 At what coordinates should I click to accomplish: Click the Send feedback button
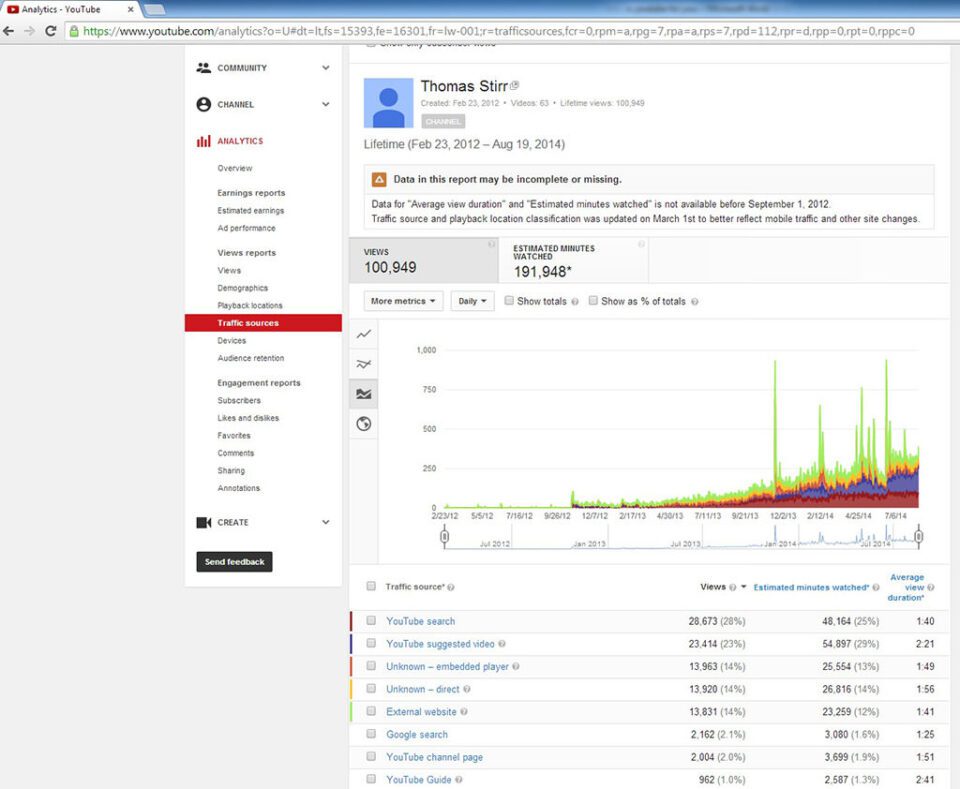[234, 562]
